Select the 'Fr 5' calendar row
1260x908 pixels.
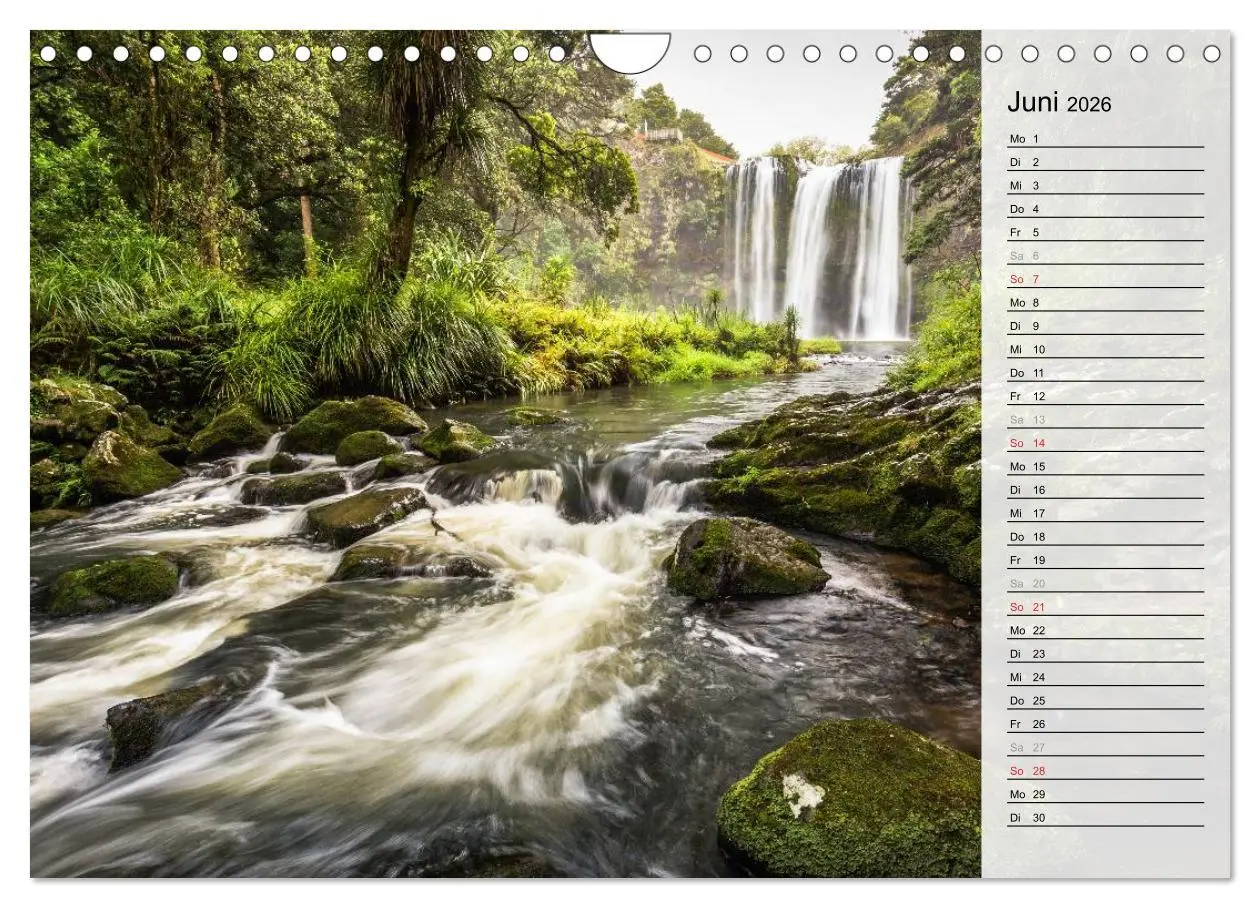1105,232
